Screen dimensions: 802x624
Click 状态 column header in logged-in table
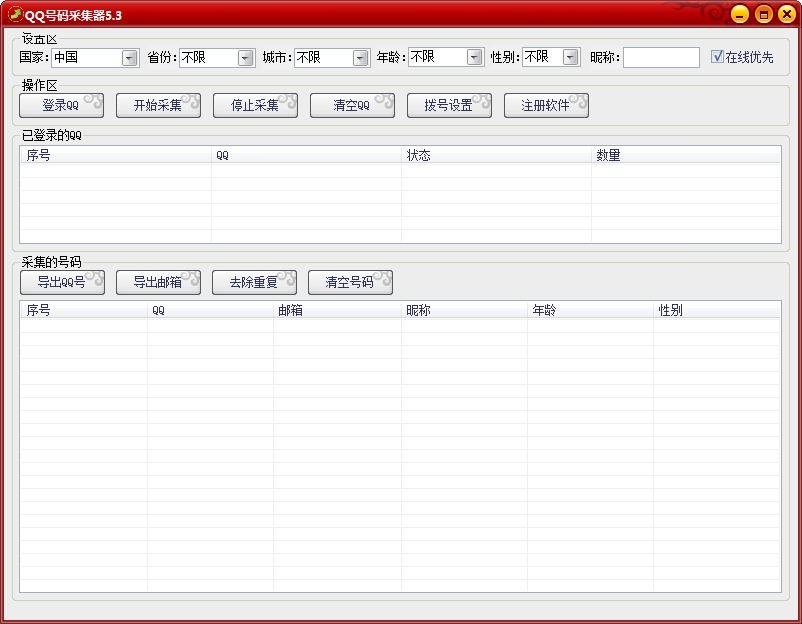coord(495,155)
